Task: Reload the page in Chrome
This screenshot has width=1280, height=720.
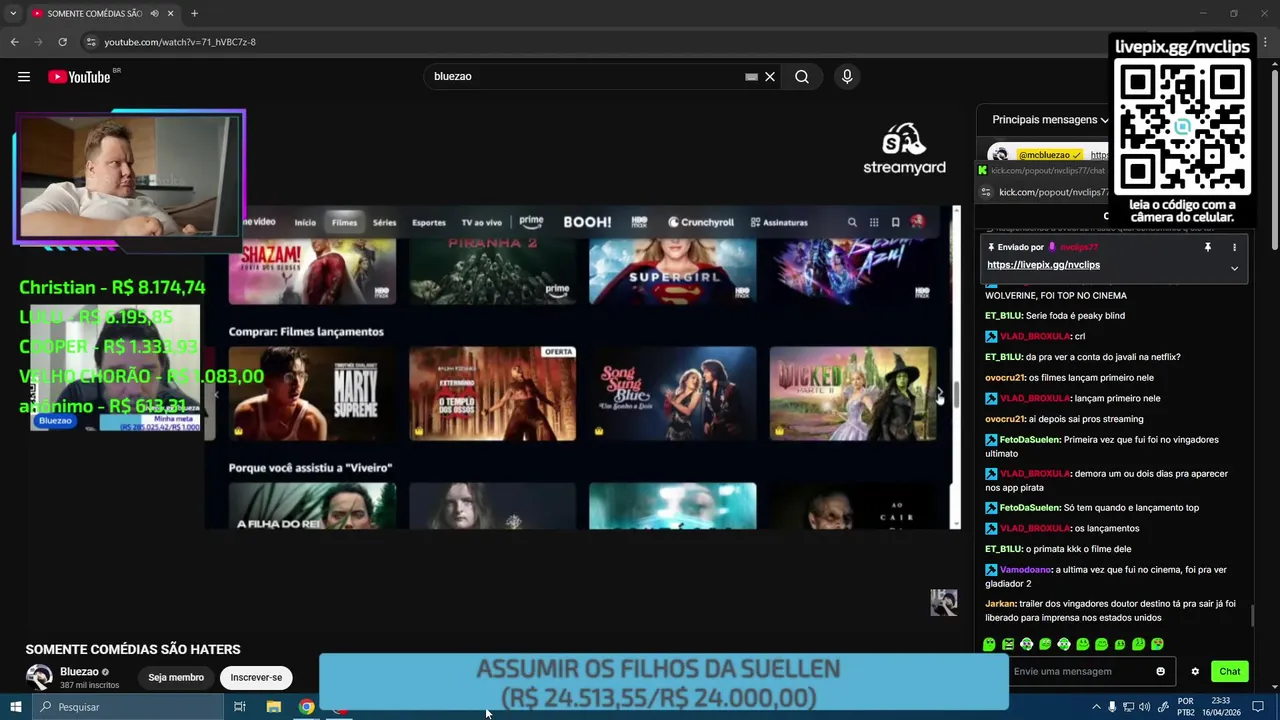Action: pos(62,42)
